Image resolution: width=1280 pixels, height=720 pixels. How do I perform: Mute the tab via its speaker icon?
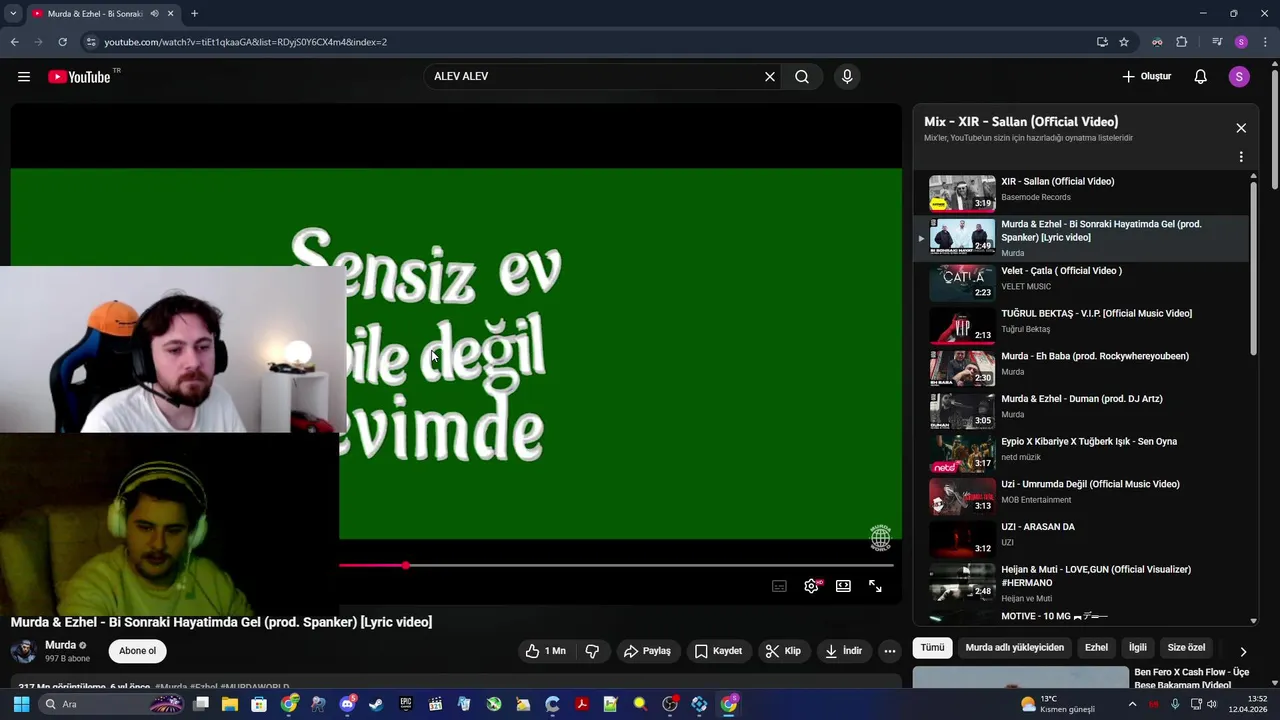click(x=154, y=14)
